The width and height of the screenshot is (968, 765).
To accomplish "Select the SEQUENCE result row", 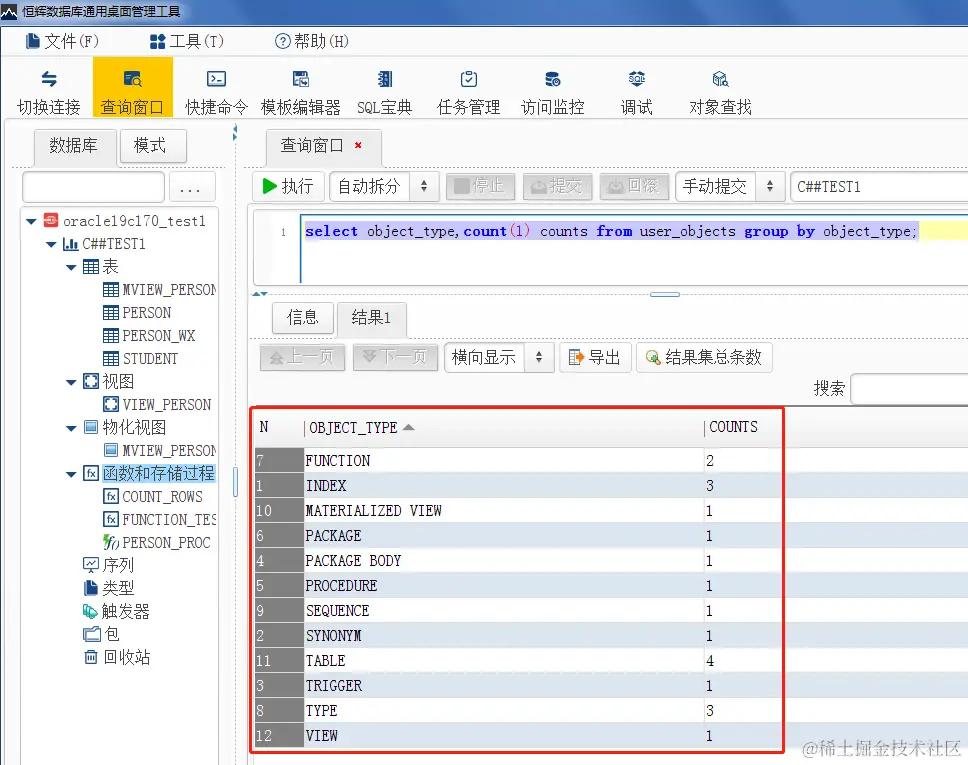I will (x=519, y=611).
